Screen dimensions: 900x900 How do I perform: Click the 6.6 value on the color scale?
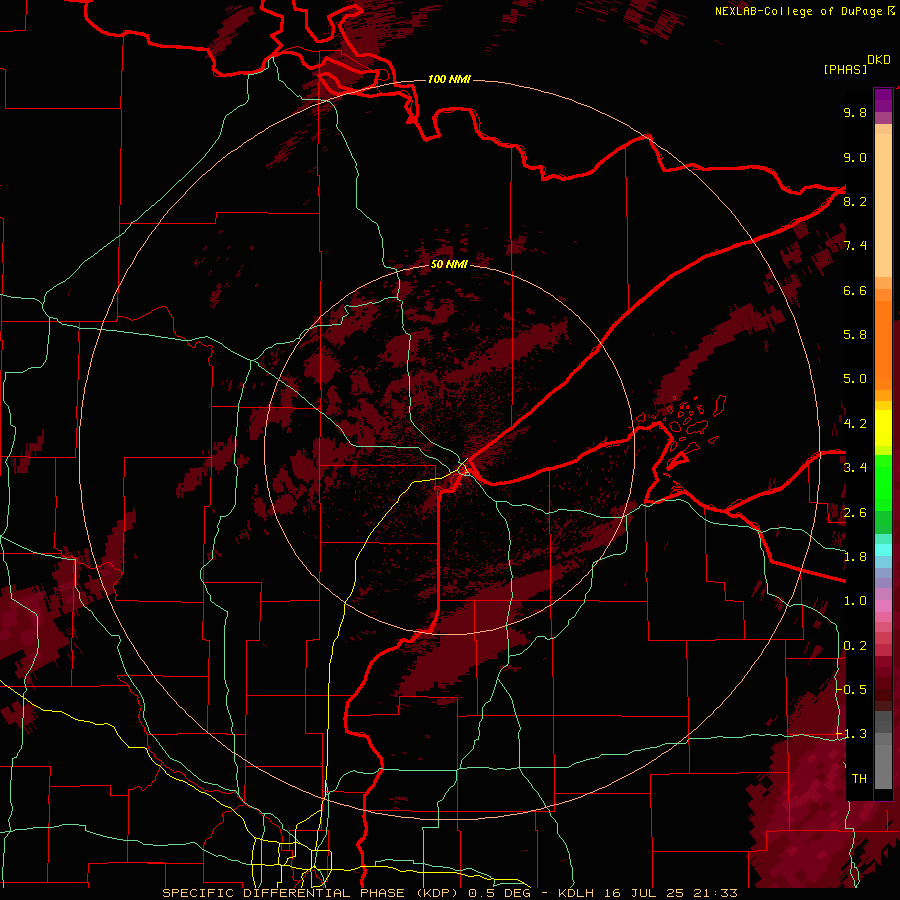(855, 290)
